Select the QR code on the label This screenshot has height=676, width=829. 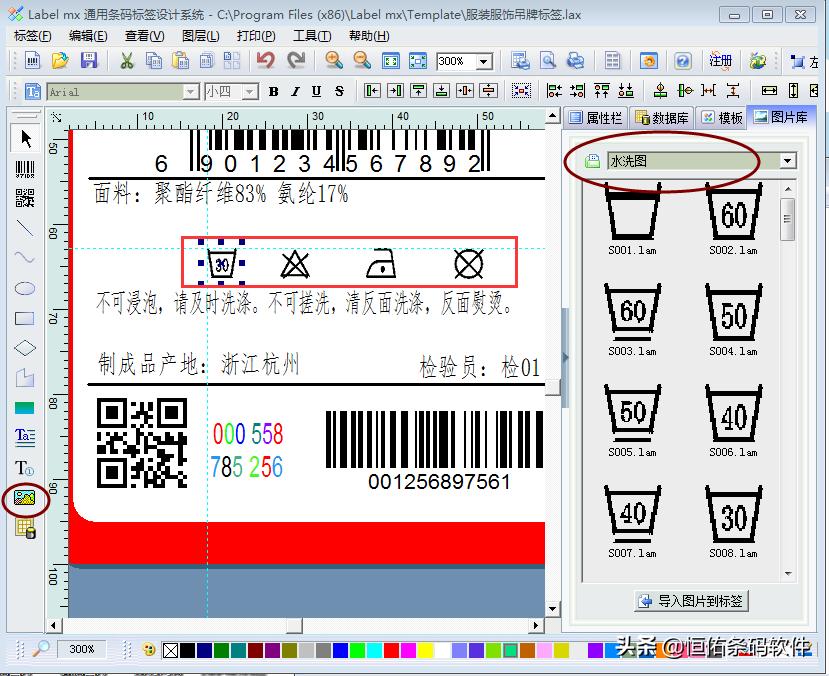click(x=142, y=443)
